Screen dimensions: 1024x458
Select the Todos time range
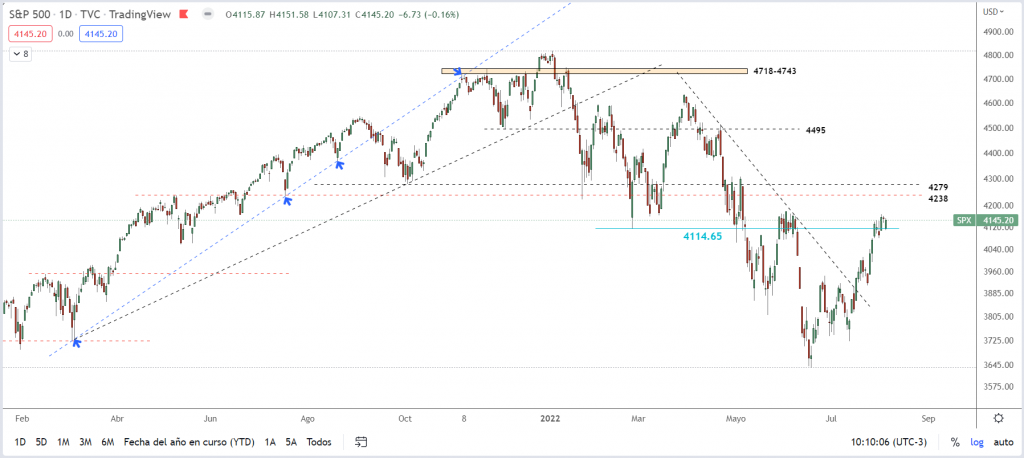tap(319, 442)
